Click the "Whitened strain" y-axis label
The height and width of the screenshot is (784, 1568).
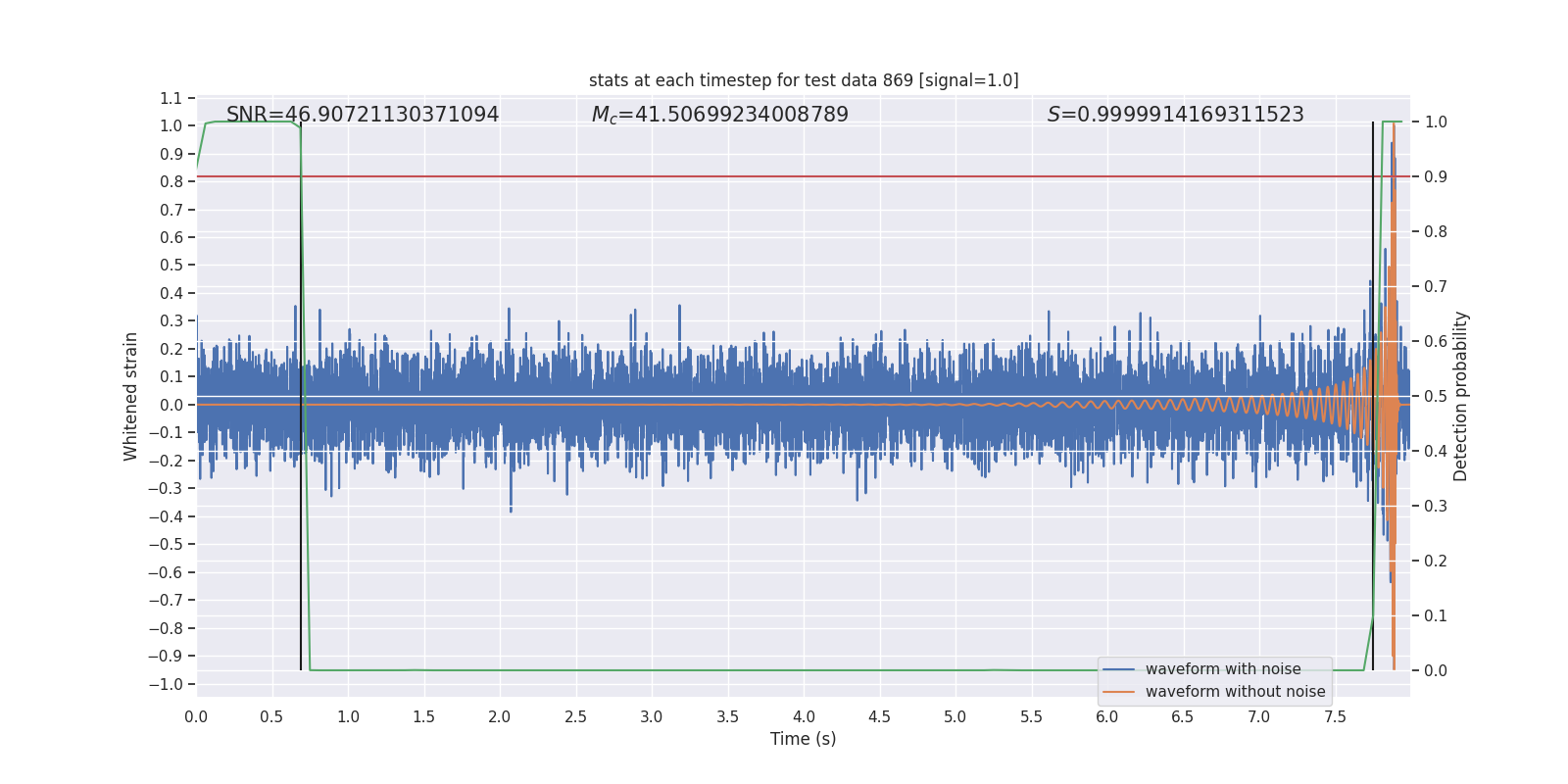[130, 397]
